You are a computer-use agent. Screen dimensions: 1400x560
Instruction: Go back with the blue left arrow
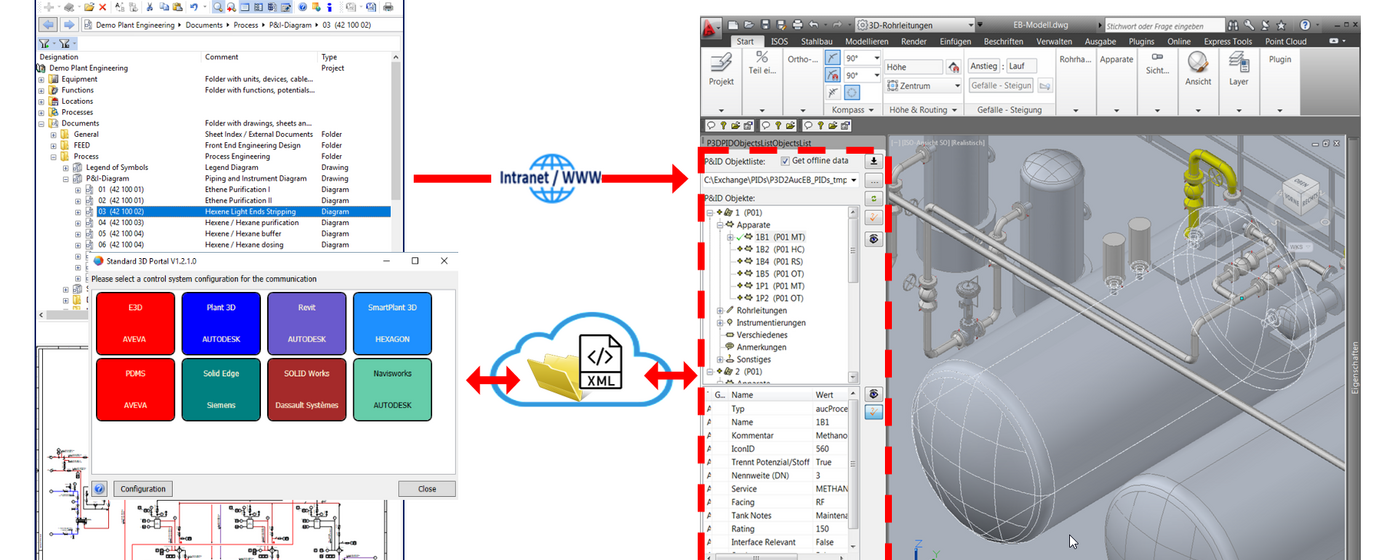coord(49,25)
